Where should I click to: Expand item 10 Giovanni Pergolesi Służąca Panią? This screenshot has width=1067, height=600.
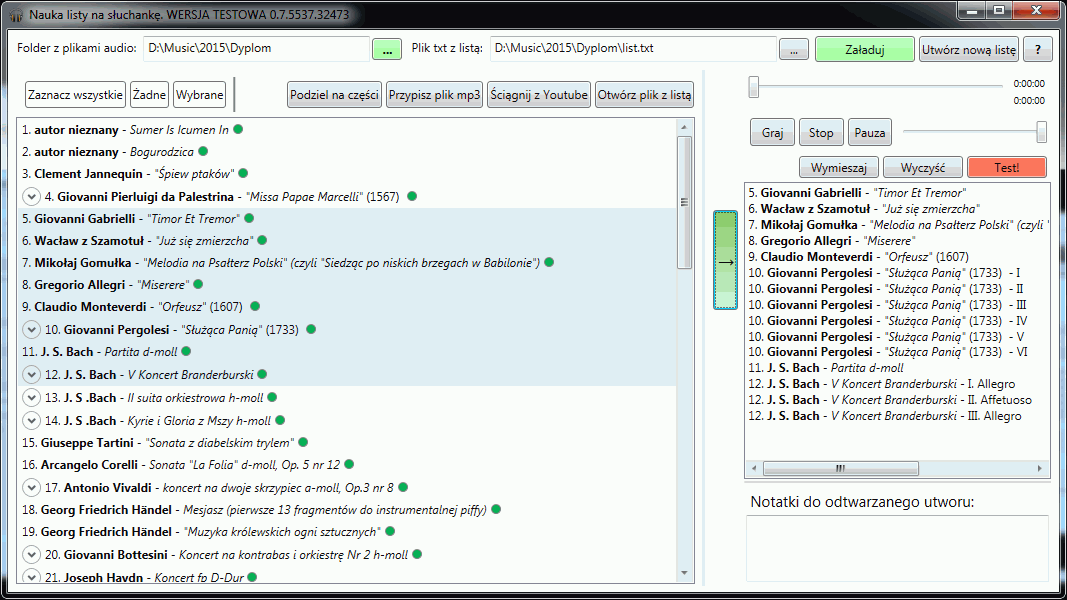tap(31, 329)
